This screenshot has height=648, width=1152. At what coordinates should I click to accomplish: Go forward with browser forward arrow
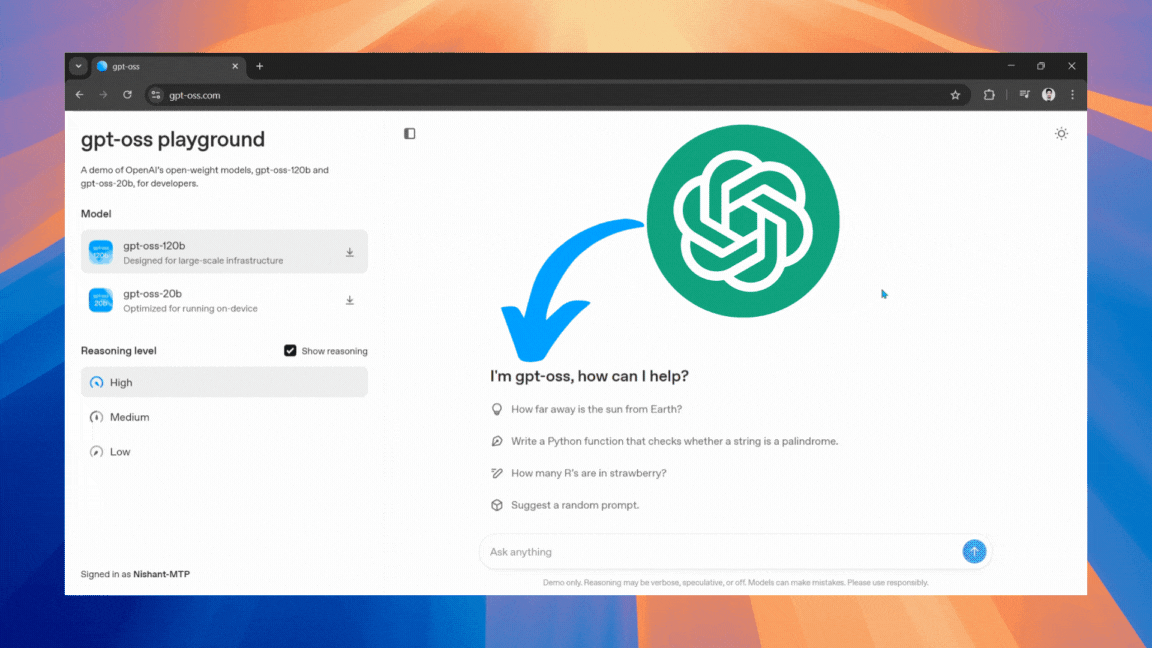(x=103, y=95)
